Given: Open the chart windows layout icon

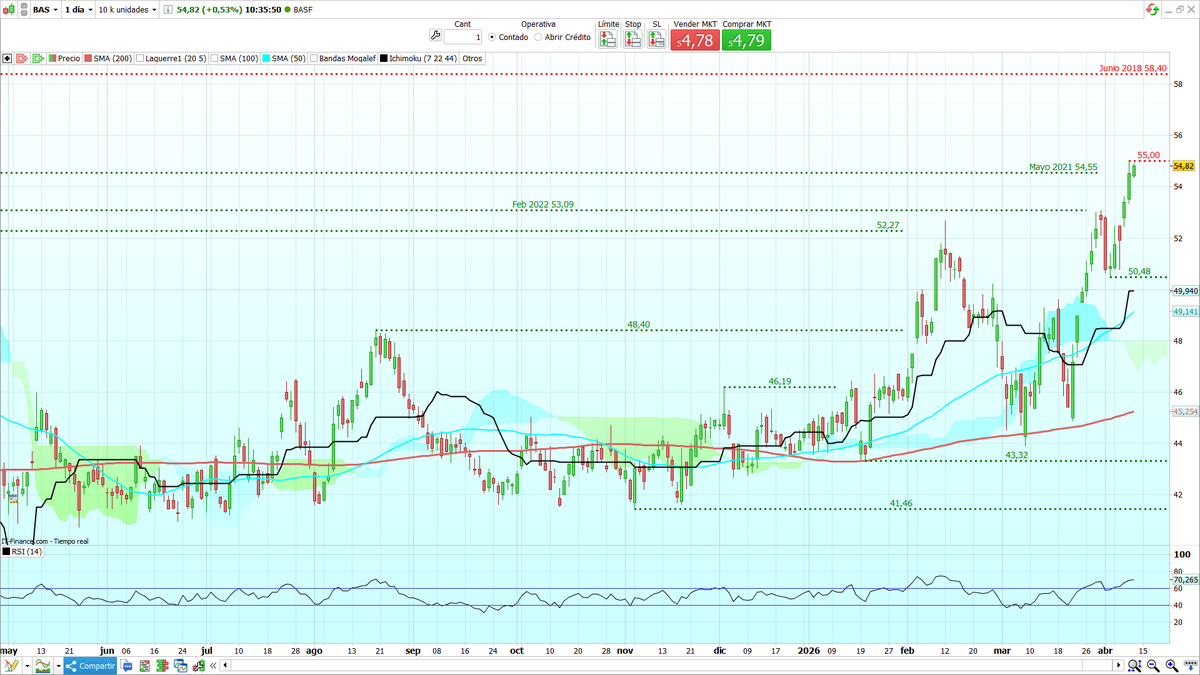Looking at the screenshot, I should point(180,666).
